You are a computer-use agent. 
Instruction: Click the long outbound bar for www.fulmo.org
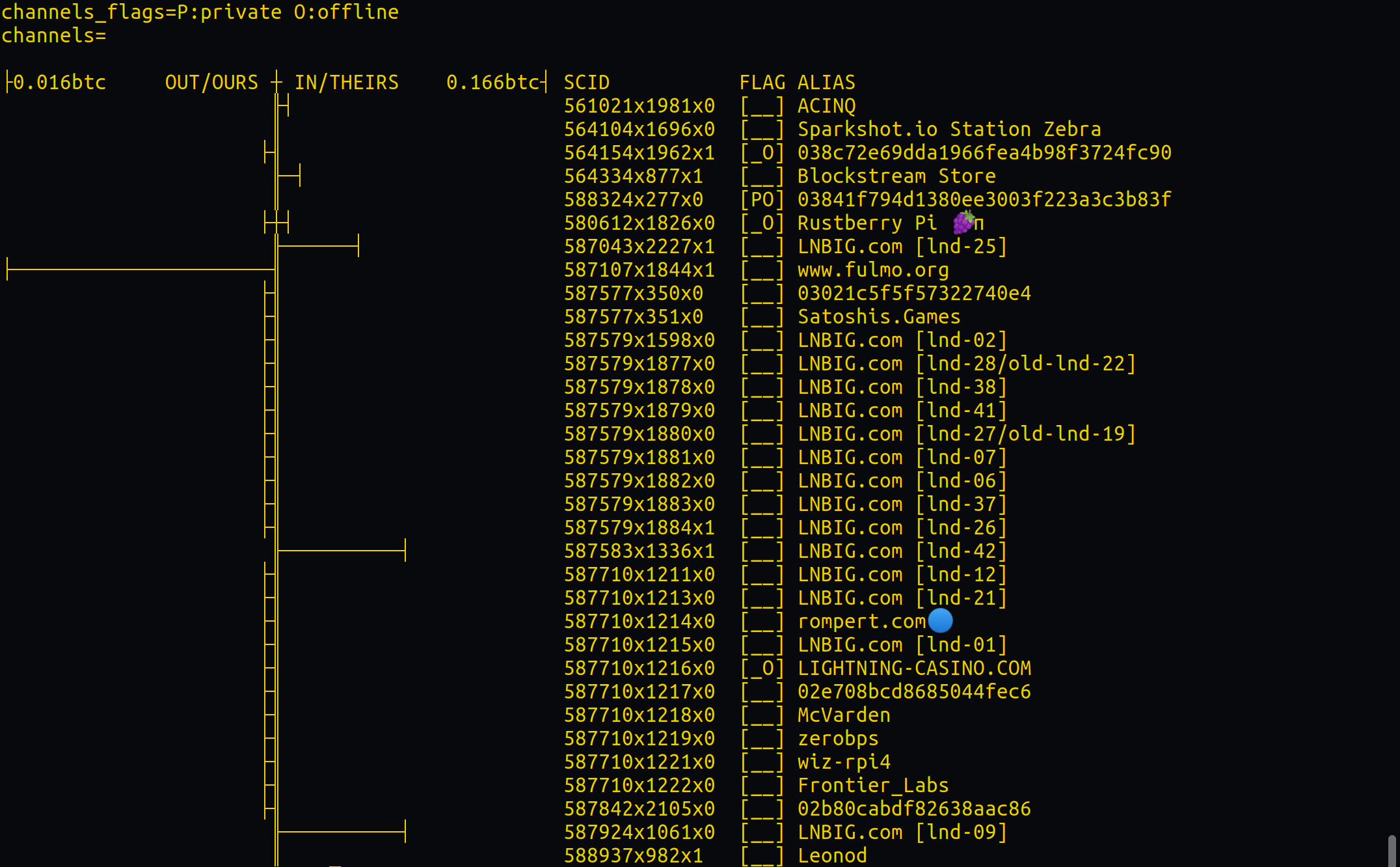point(140,269)
